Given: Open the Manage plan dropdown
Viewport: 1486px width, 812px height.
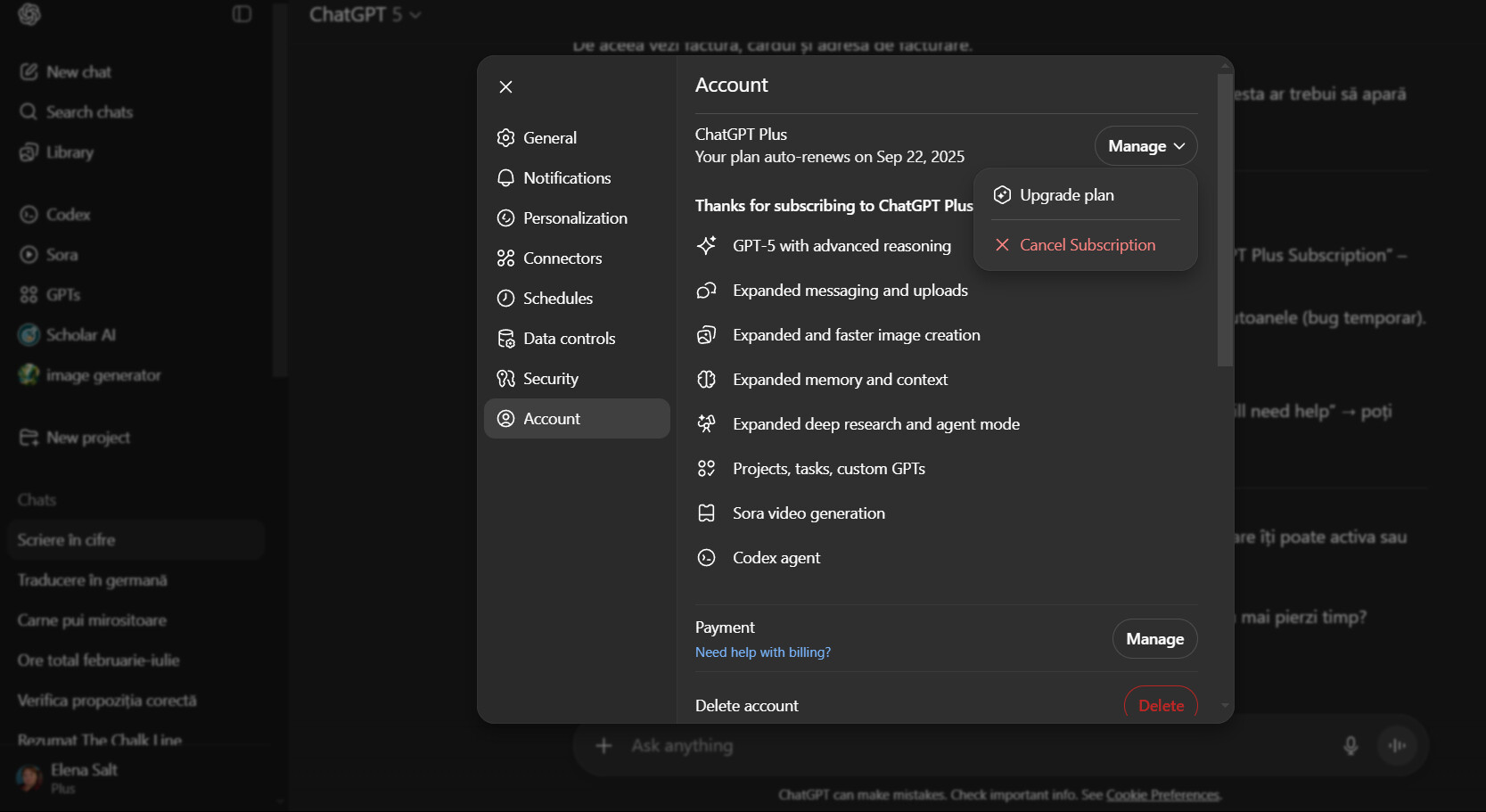Looking at the screenshot, I should (x=1145, y=145).
